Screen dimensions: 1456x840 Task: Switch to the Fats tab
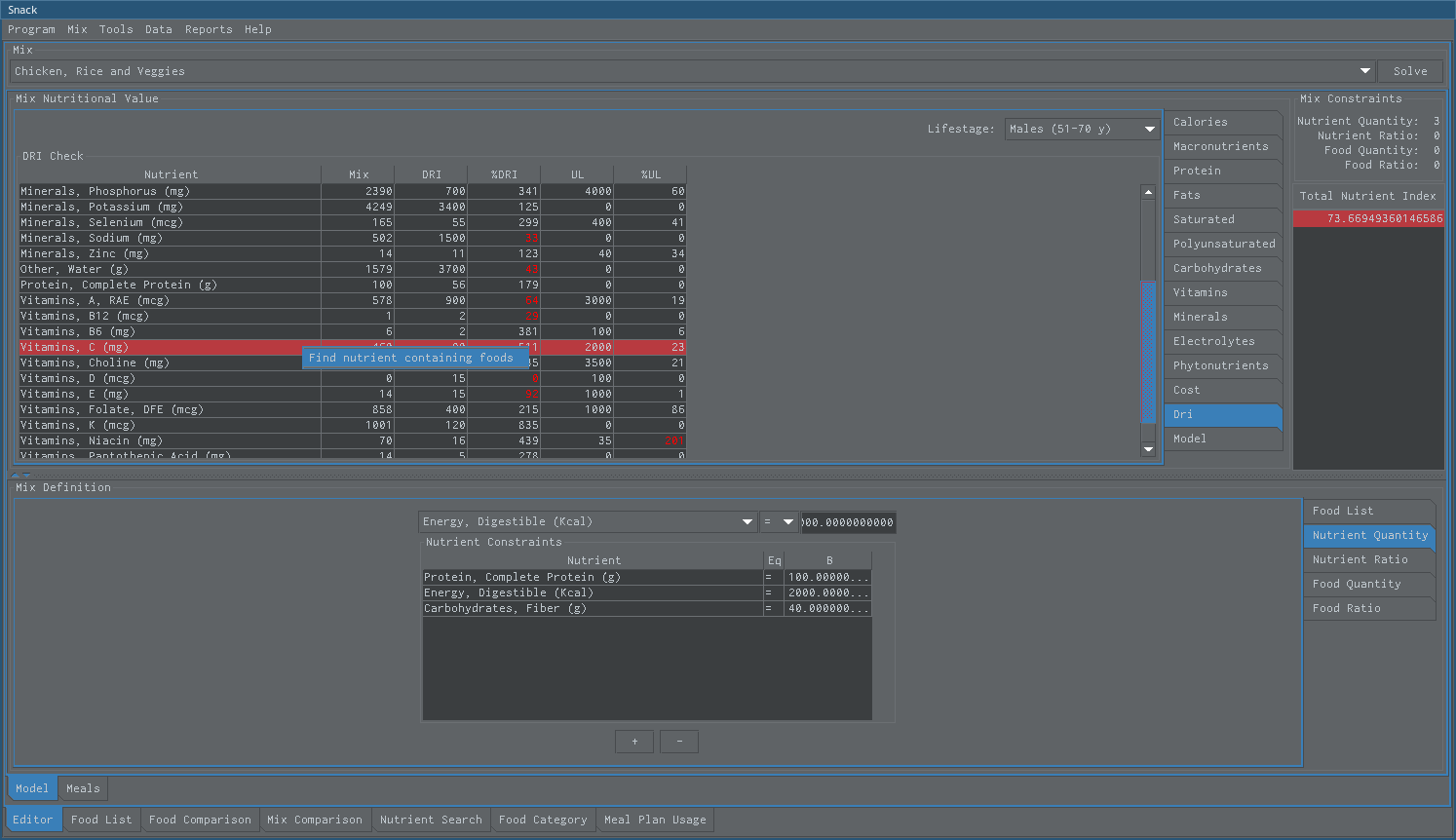[1223, 195]
